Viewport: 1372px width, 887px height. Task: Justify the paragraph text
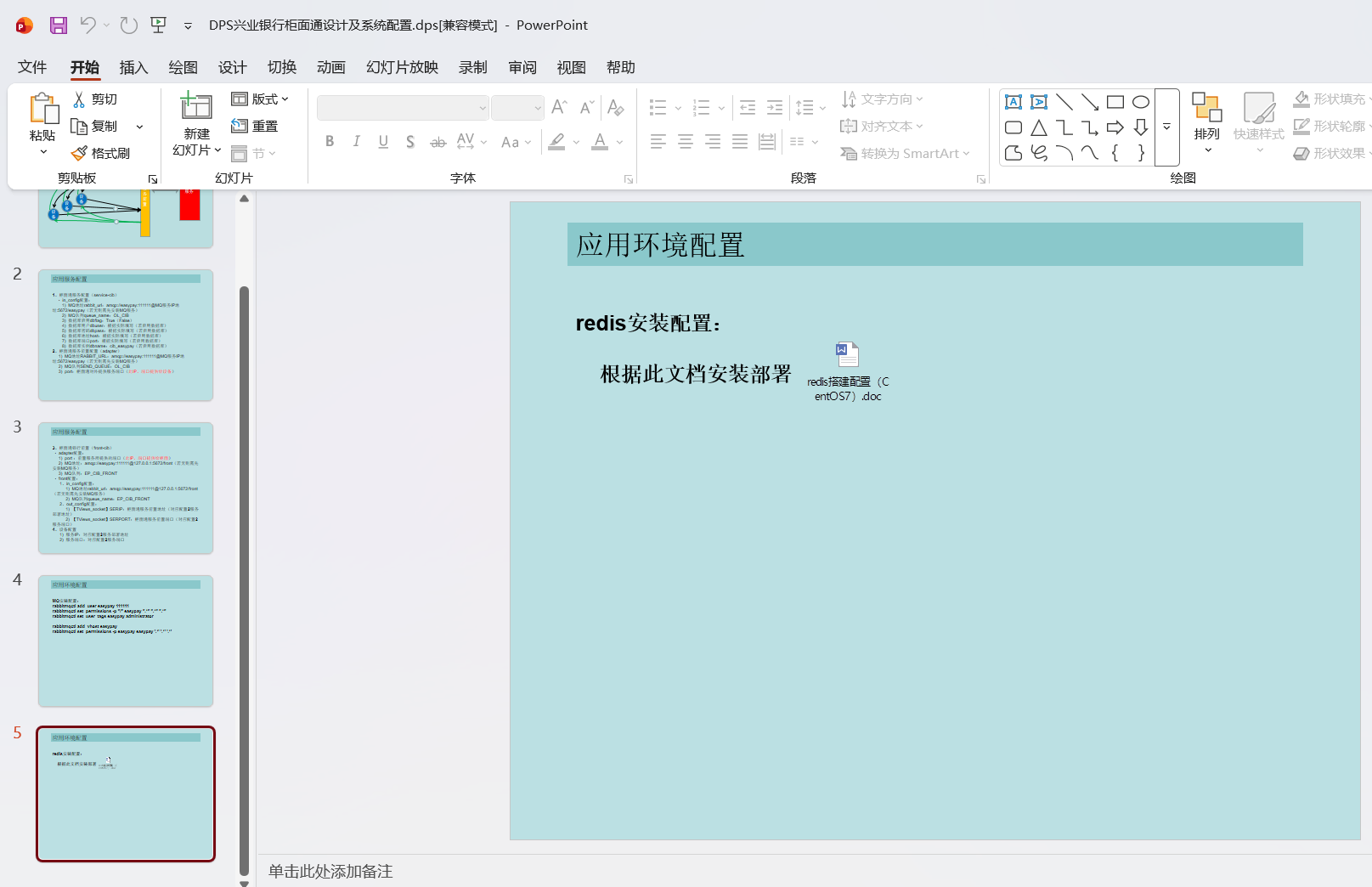[x=740, y=142]
